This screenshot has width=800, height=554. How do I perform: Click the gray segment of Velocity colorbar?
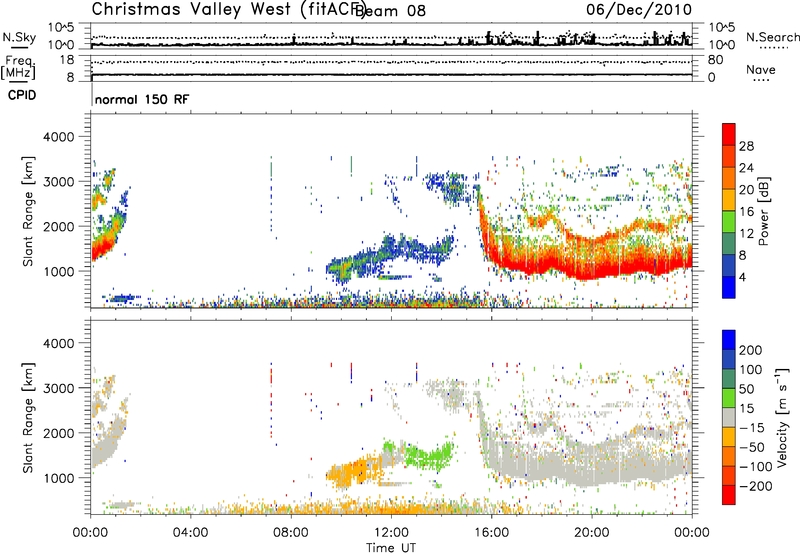pos(729,418)
